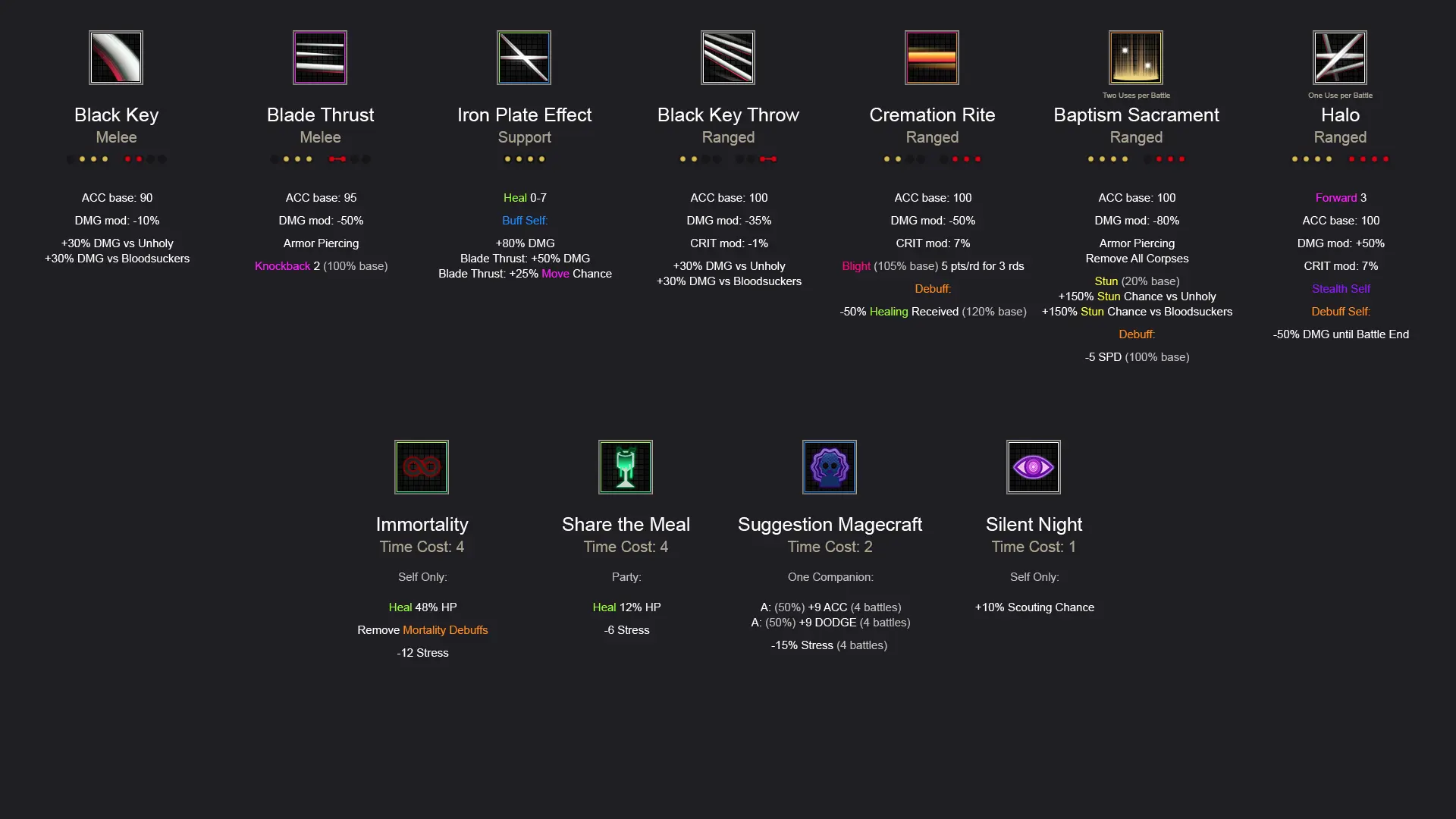Select the Immortality camping skill icon
Image resolution: width=1456 pixels, height=819 pixels.
(422, 467)
